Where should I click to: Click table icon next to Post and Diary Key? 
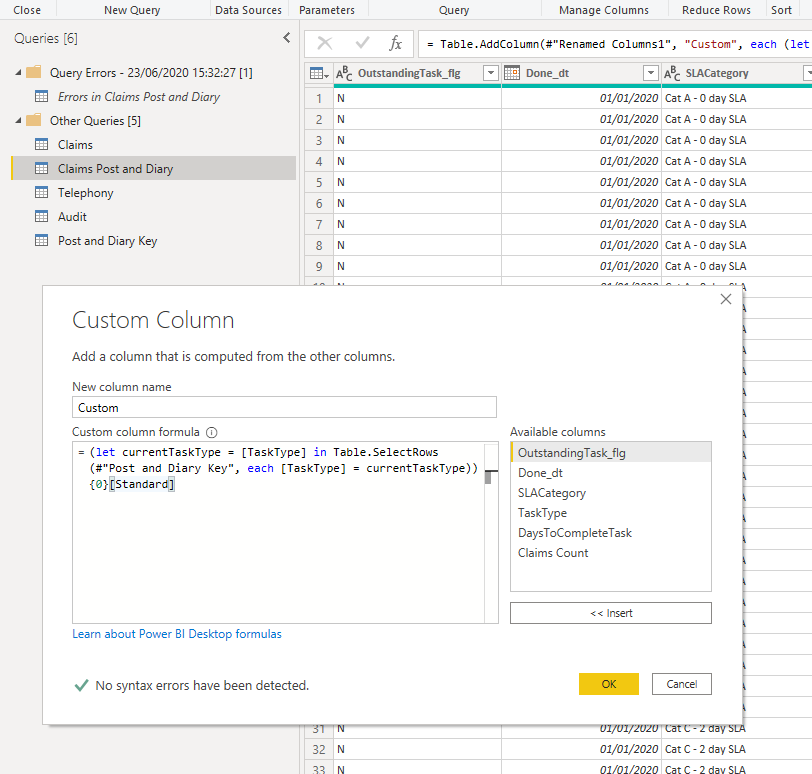(x=41, y=241)
